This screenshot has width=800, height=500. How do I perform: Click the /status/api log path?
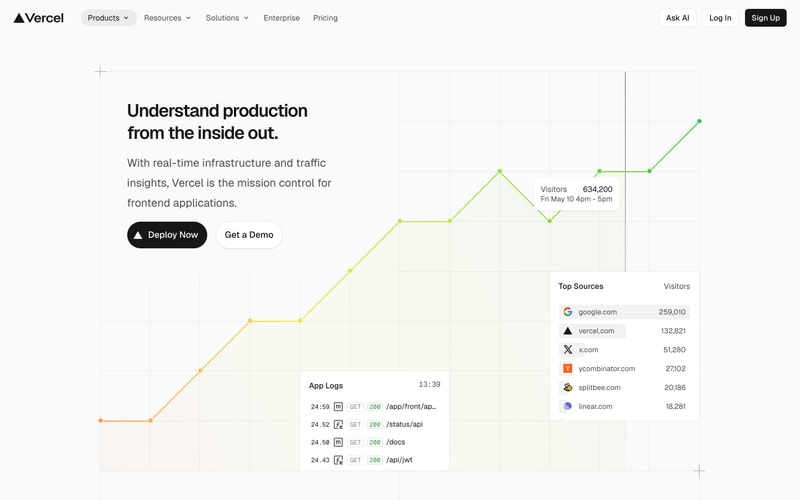coord(405,424)
